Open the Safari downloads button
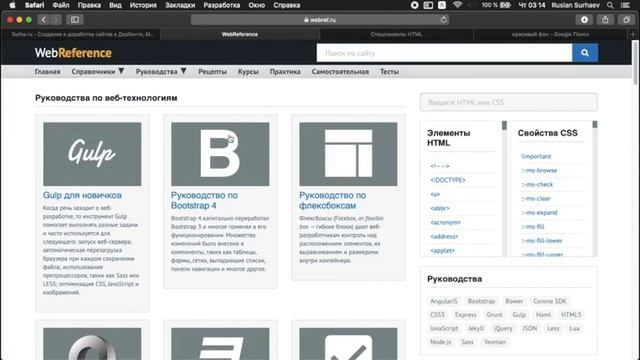The width and height of the screenshot is (640, 360). pyautogui.click(x=584, y=20)
